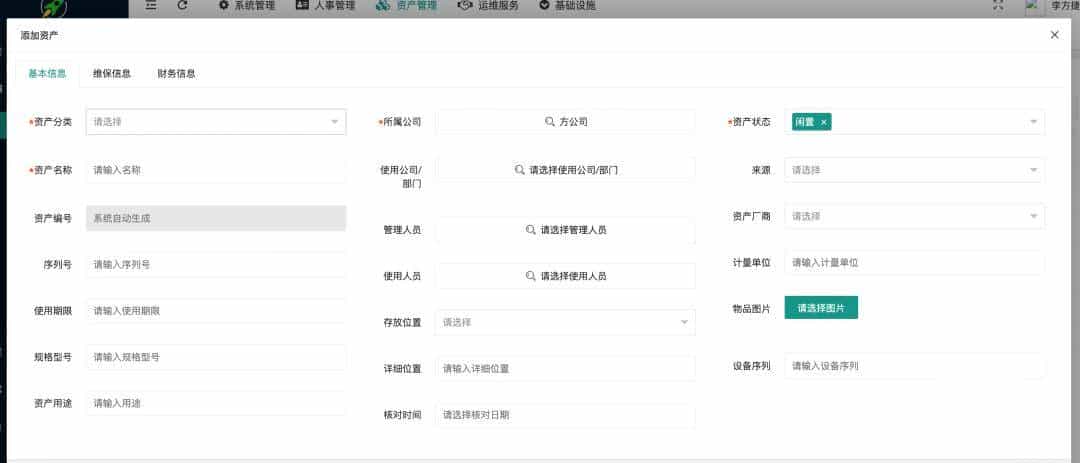This screenshot has height=463, width=1080.
Task: Click the 序列号 input field
Action: tap(216, 265)
